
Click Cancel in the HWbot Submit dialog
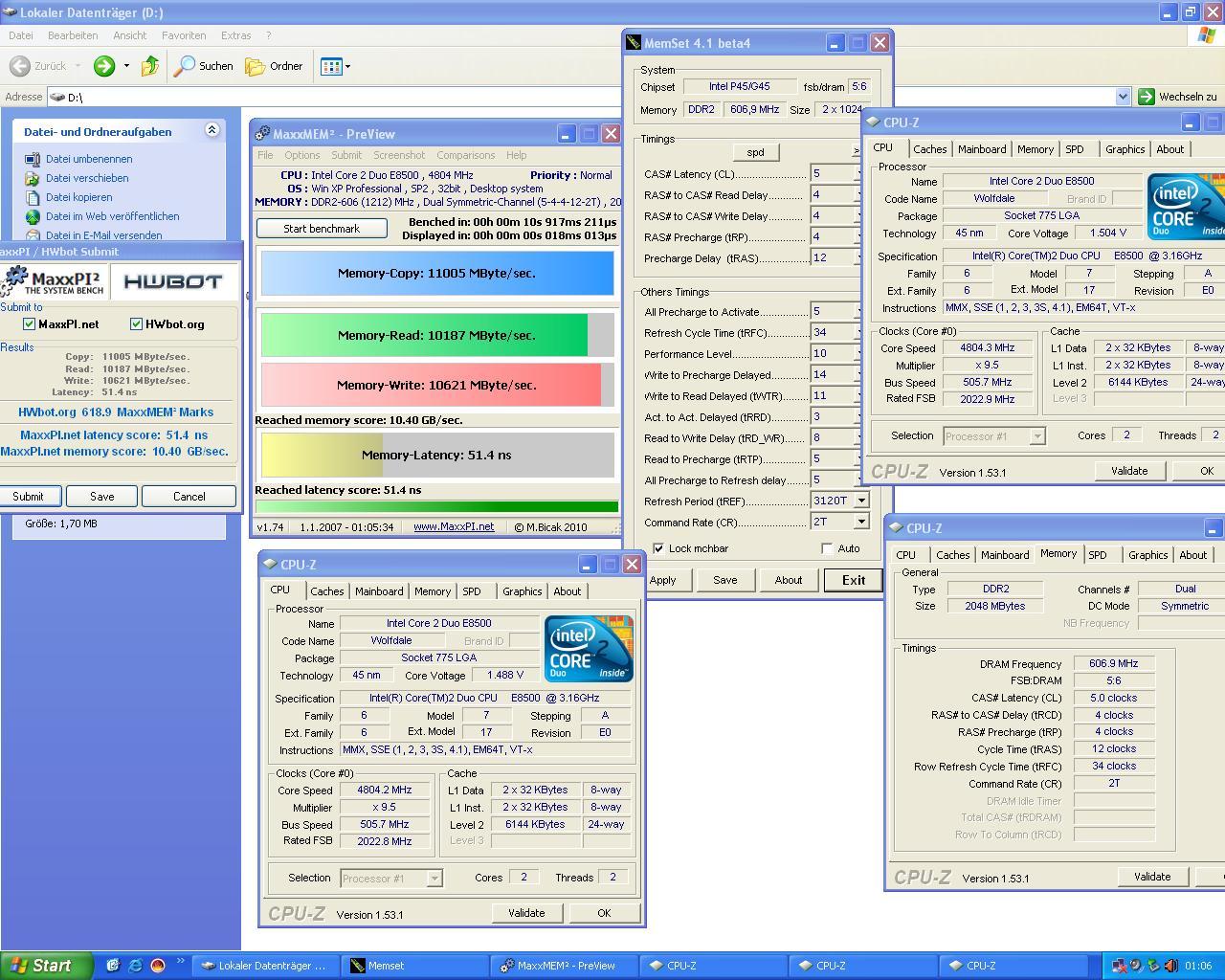coord(189,496)
